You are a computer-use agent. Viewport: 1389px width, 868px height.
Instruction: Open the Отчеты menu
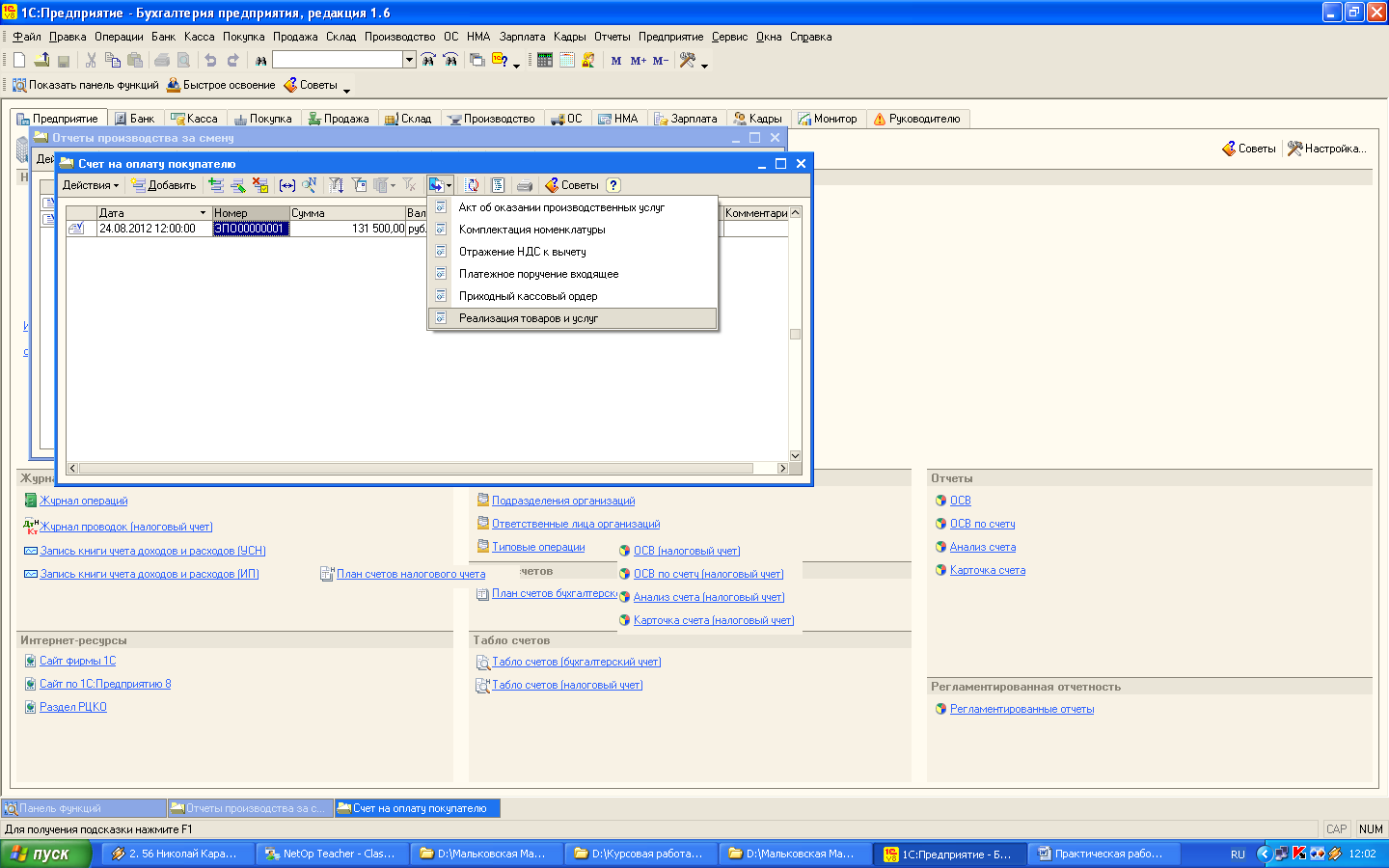click(612, 37)
